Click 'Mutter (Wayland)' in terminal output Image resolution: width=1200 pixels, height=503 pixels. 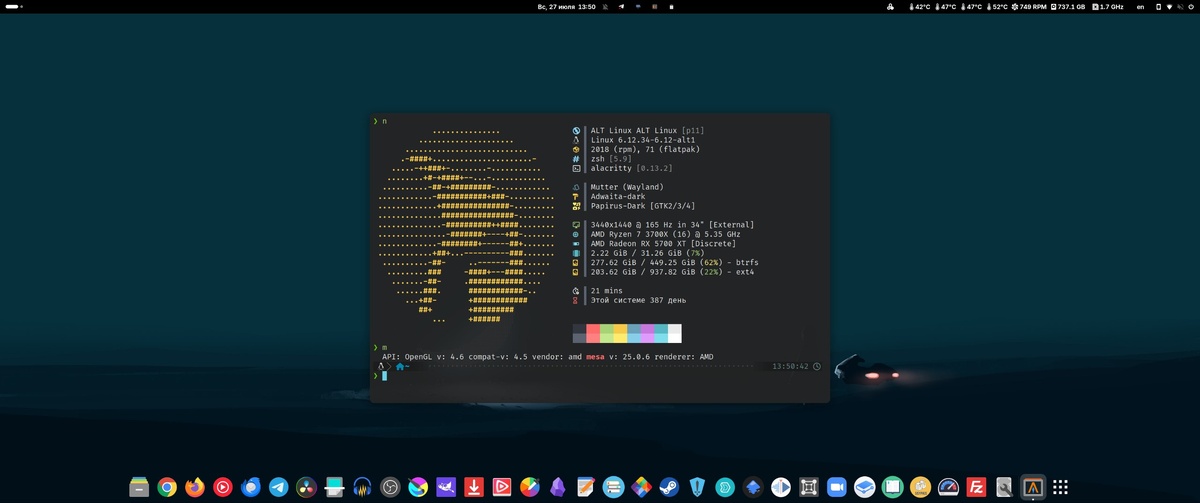(627, 187)
